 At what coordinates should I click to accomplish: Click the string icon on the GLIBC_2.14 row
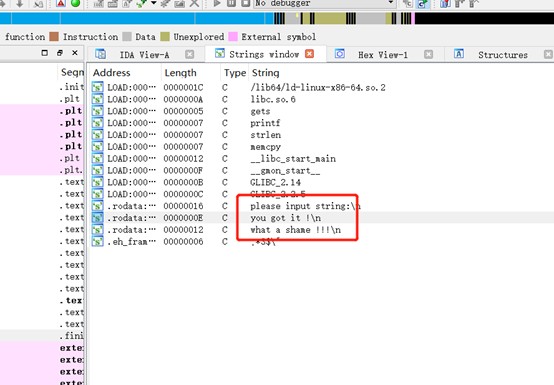click(98, 182)
